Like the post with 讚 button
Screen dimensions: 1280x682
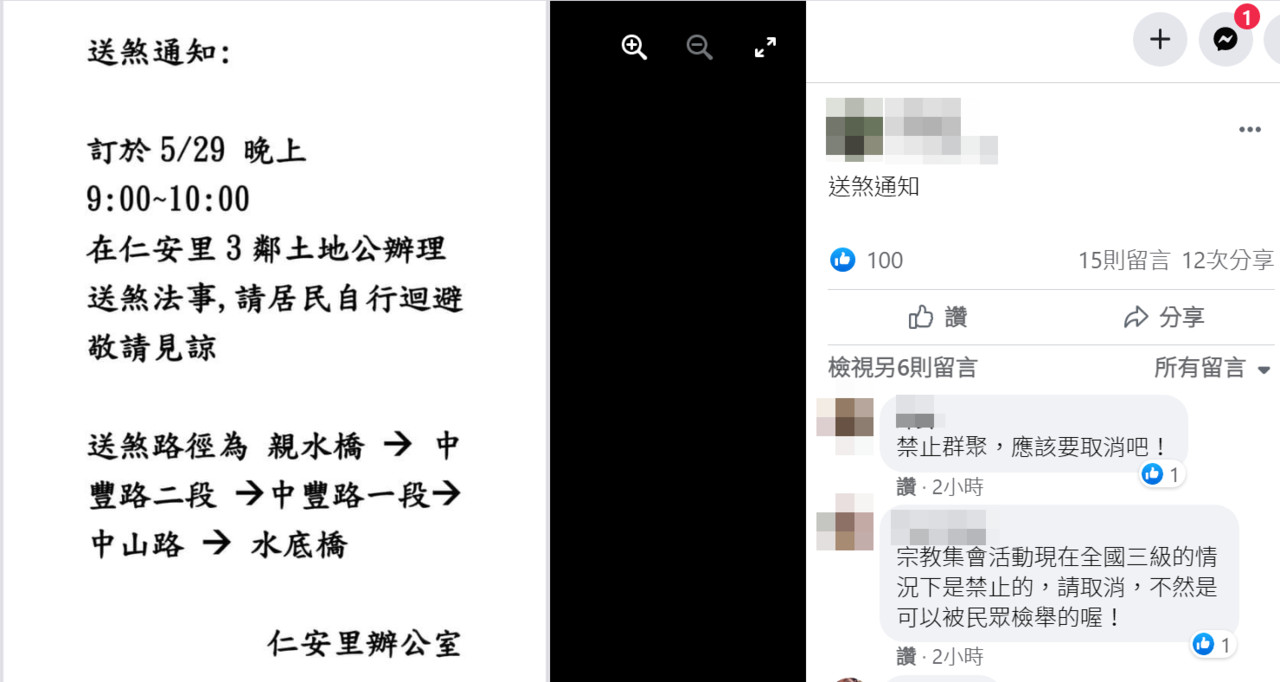[x=938, y=317]
